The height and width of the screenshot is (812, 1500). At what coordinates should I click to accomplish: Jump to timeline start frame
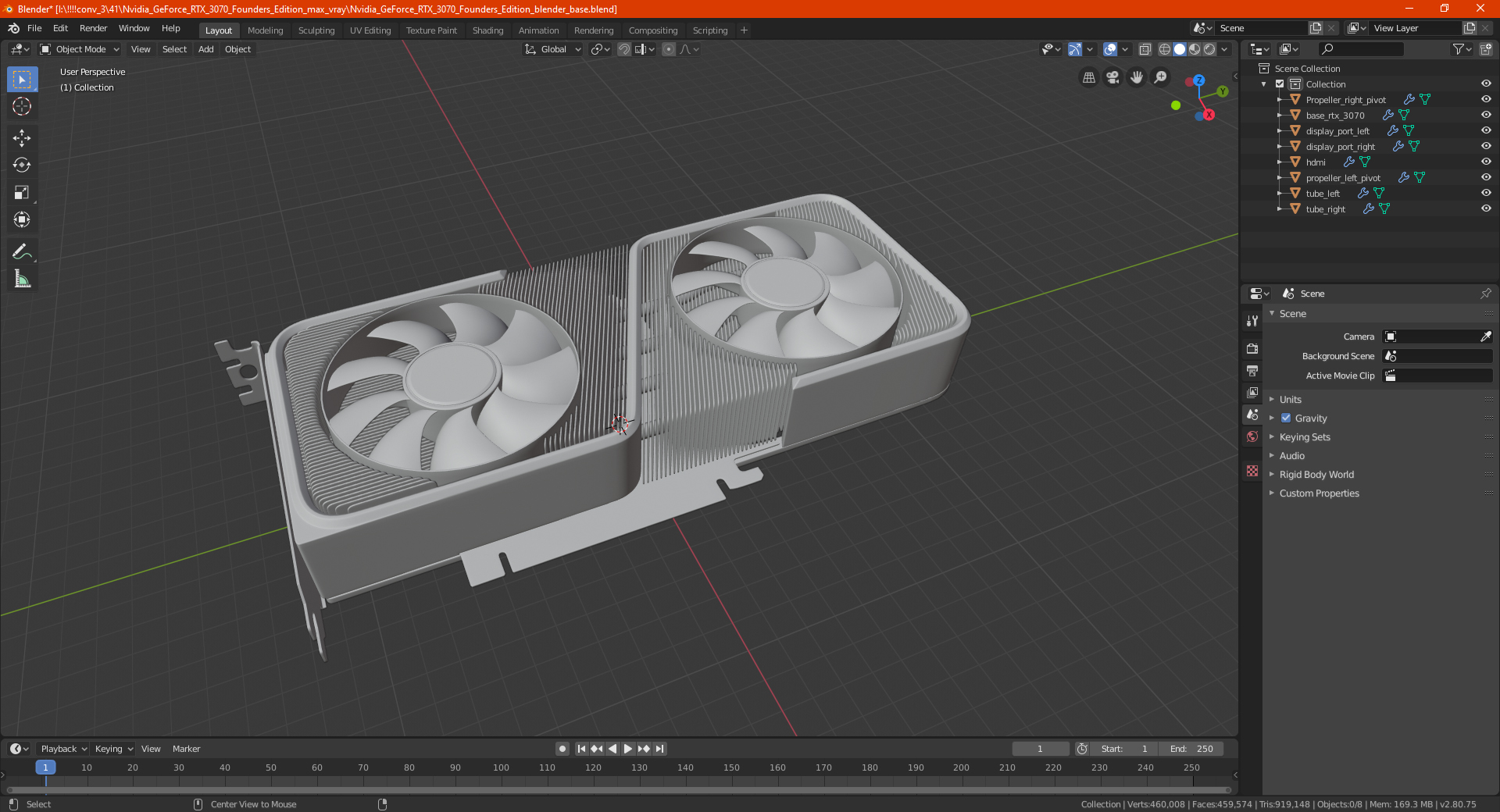581,749
